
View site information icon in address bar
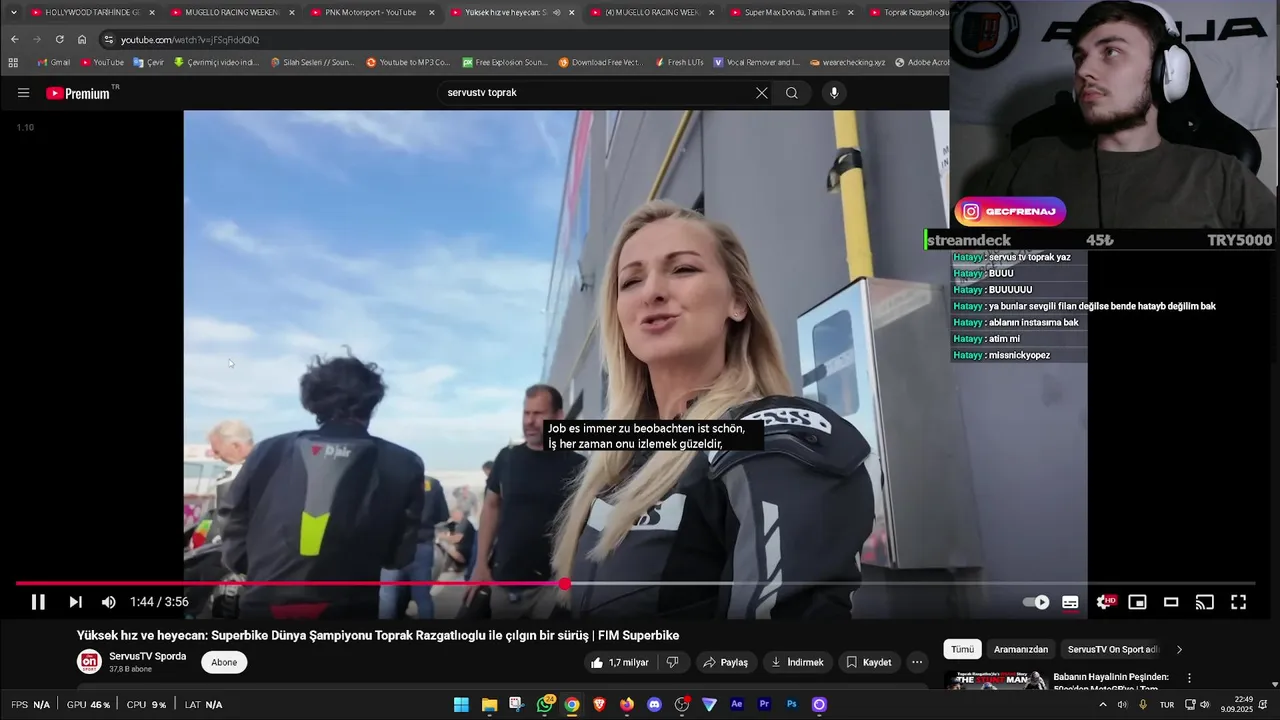108,39
